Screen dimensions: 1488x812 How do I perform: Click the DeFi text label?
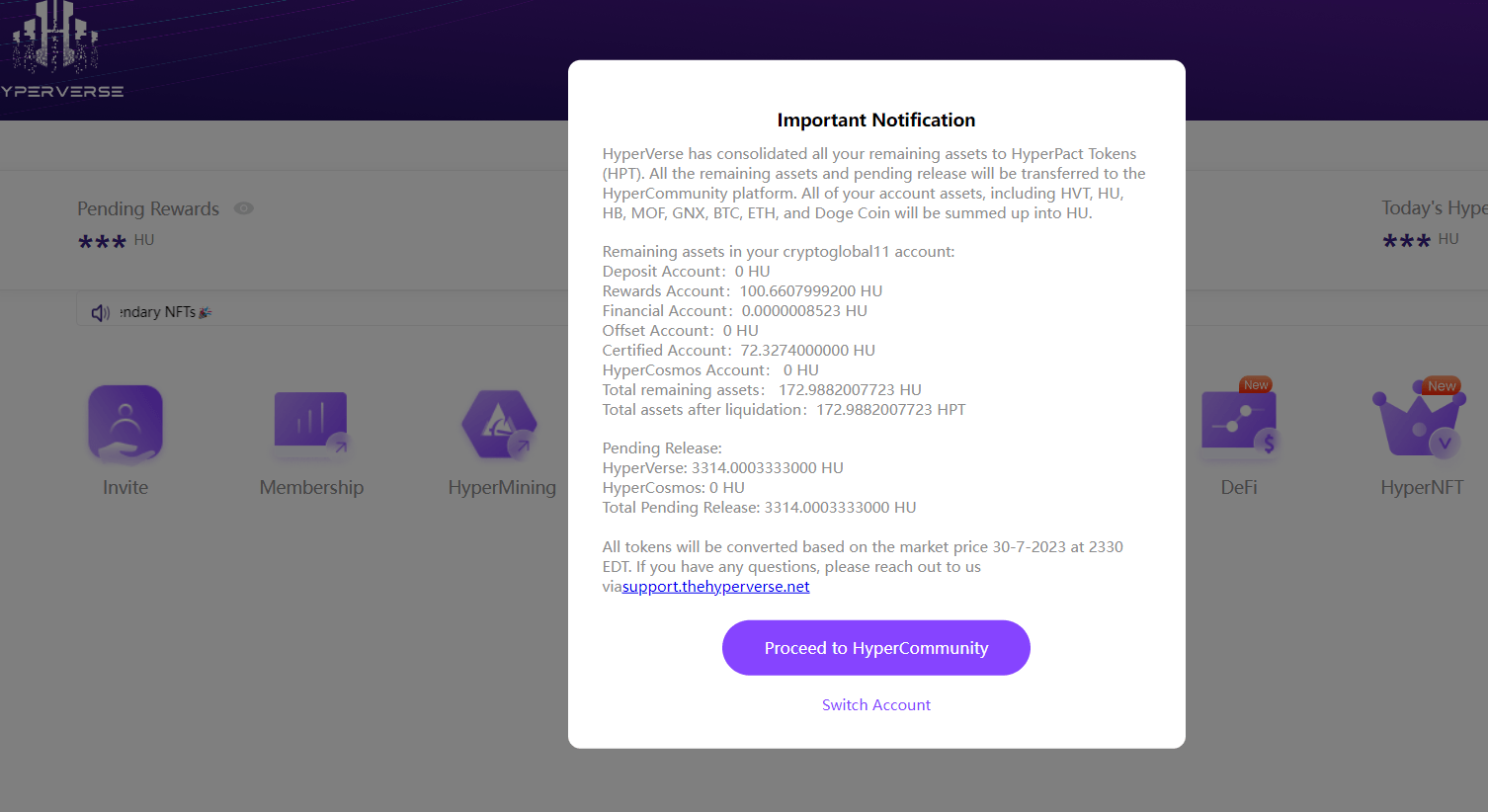coord(1239,488)
